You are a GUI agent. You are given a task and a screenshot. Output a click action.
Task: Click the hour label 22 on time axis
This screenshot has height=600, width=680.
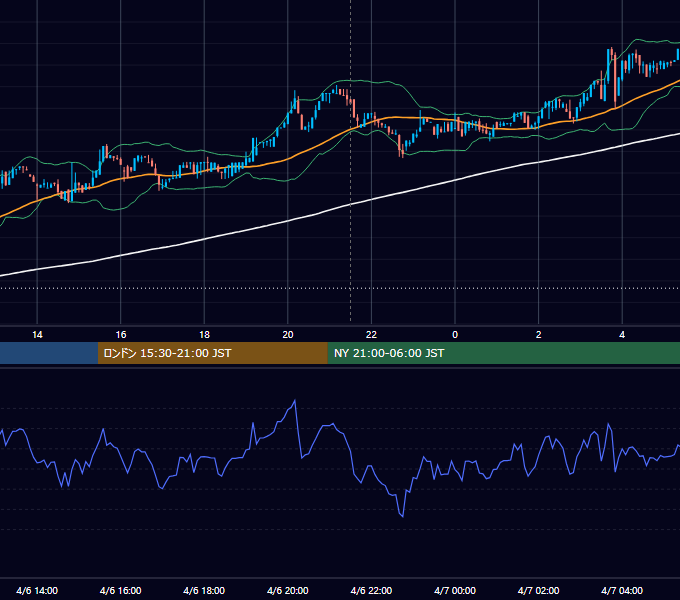(x=371, y=335)
